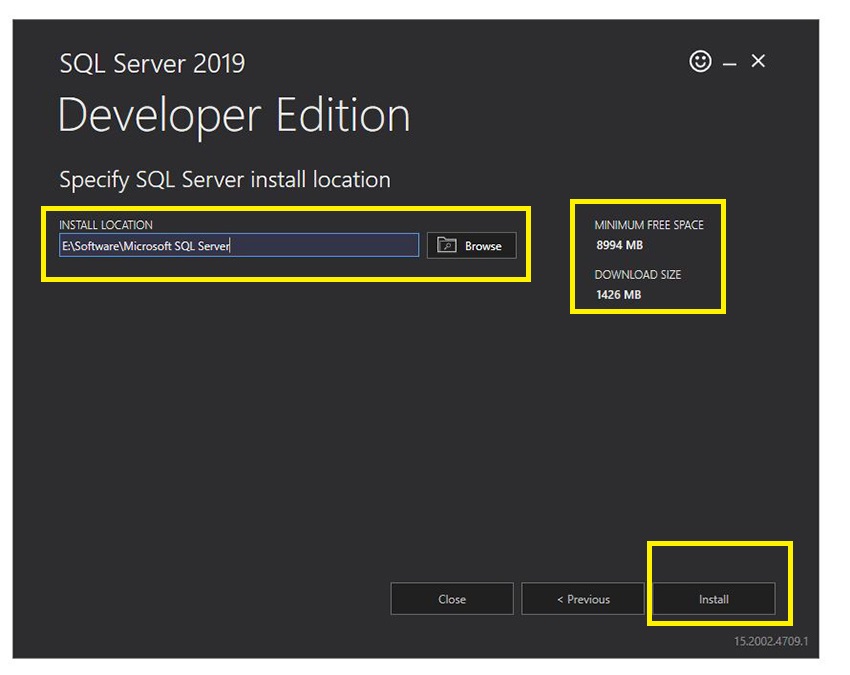Start installation with the Install button
850x675 pixels.
[x=714, y=599]
